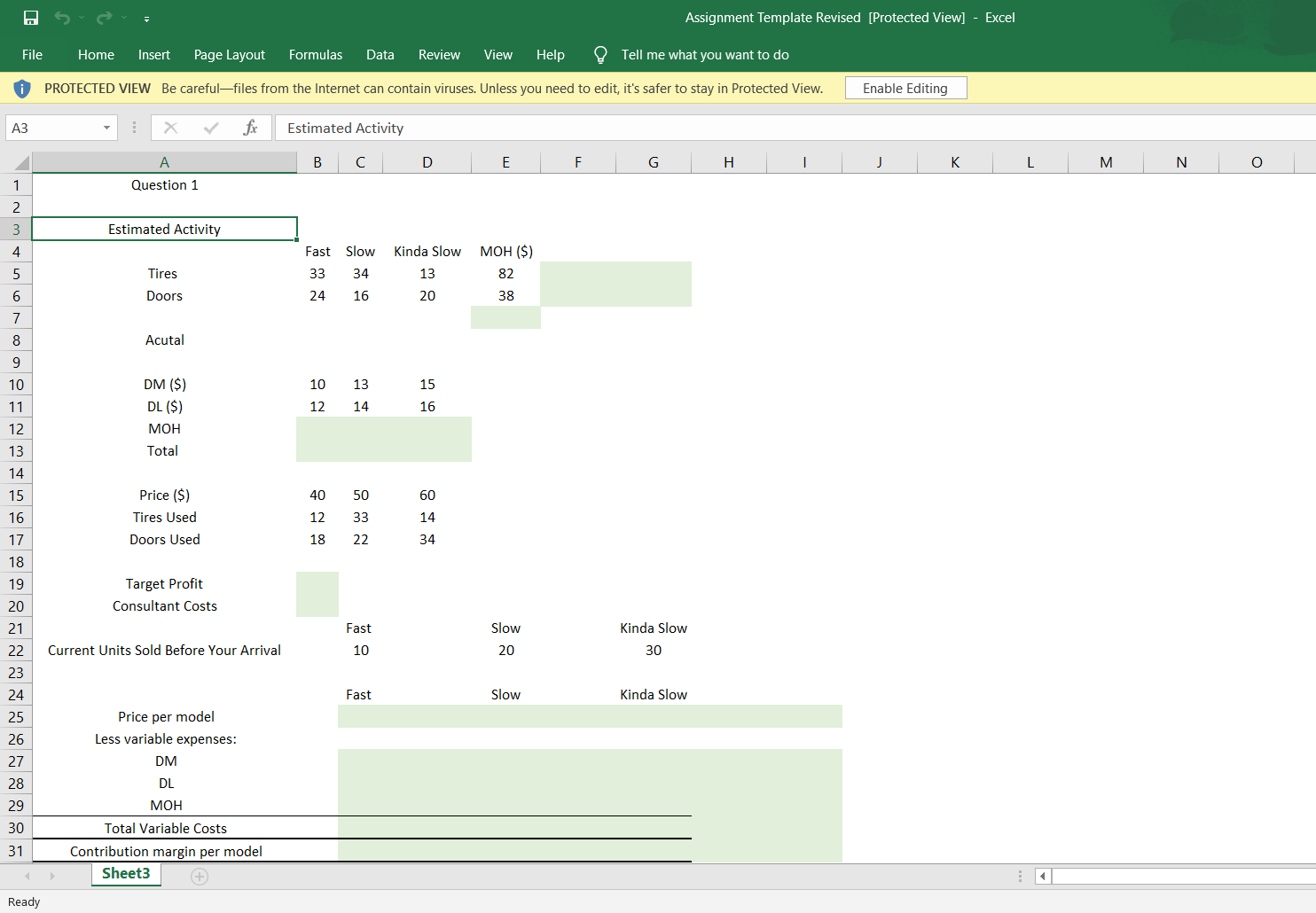1316x913 pixels.
Task: Select the Sheet3 worksheet tab
Action: [x=126, y=874]
